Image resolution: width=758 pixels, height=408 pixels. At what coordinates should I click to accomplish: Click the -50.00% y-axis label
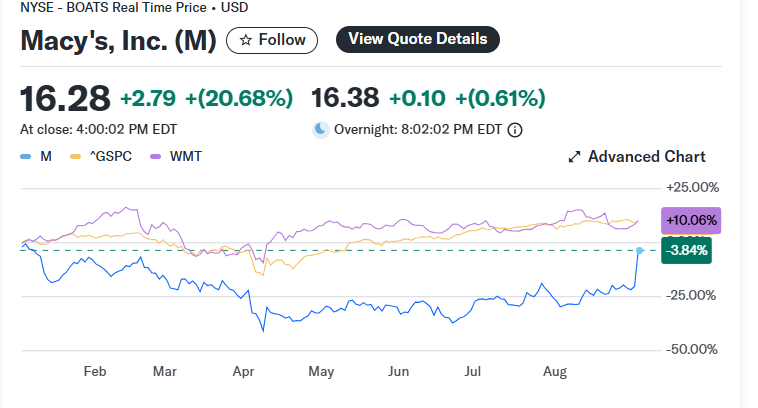pyautogui.click(x=692, y=349)
